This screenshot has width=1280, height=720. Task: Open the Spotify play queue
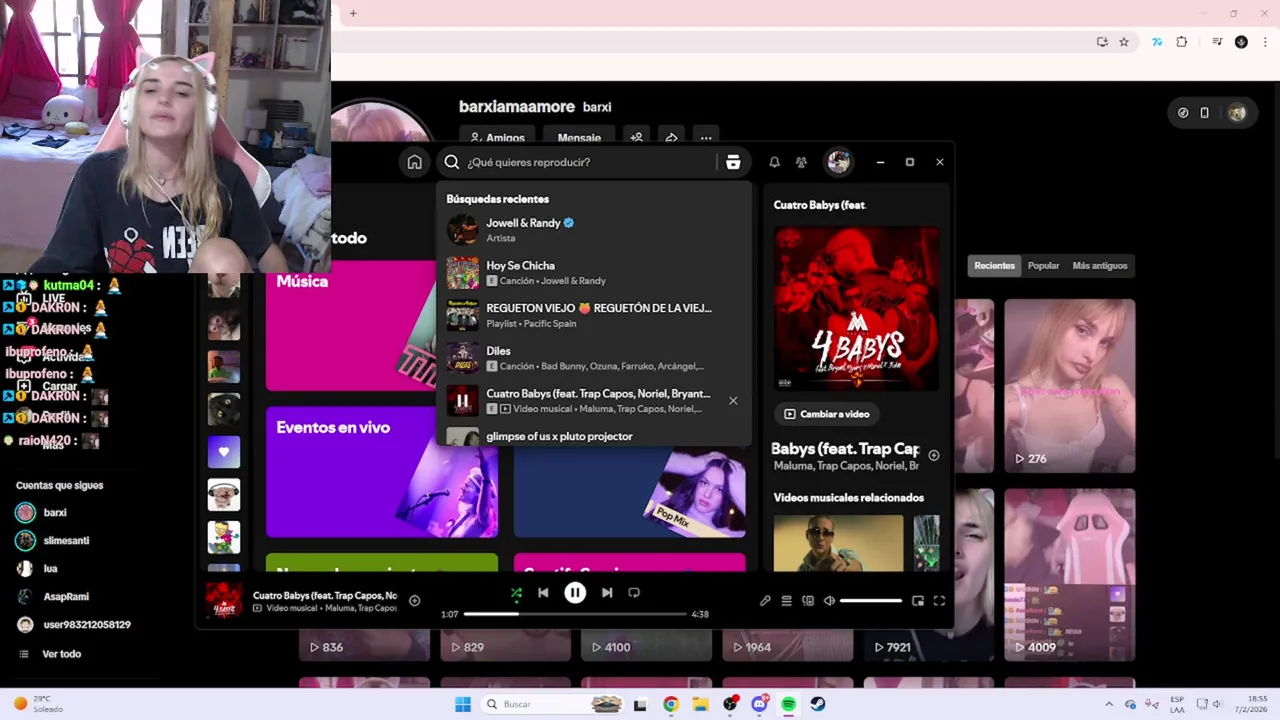[x=787, y=601]
